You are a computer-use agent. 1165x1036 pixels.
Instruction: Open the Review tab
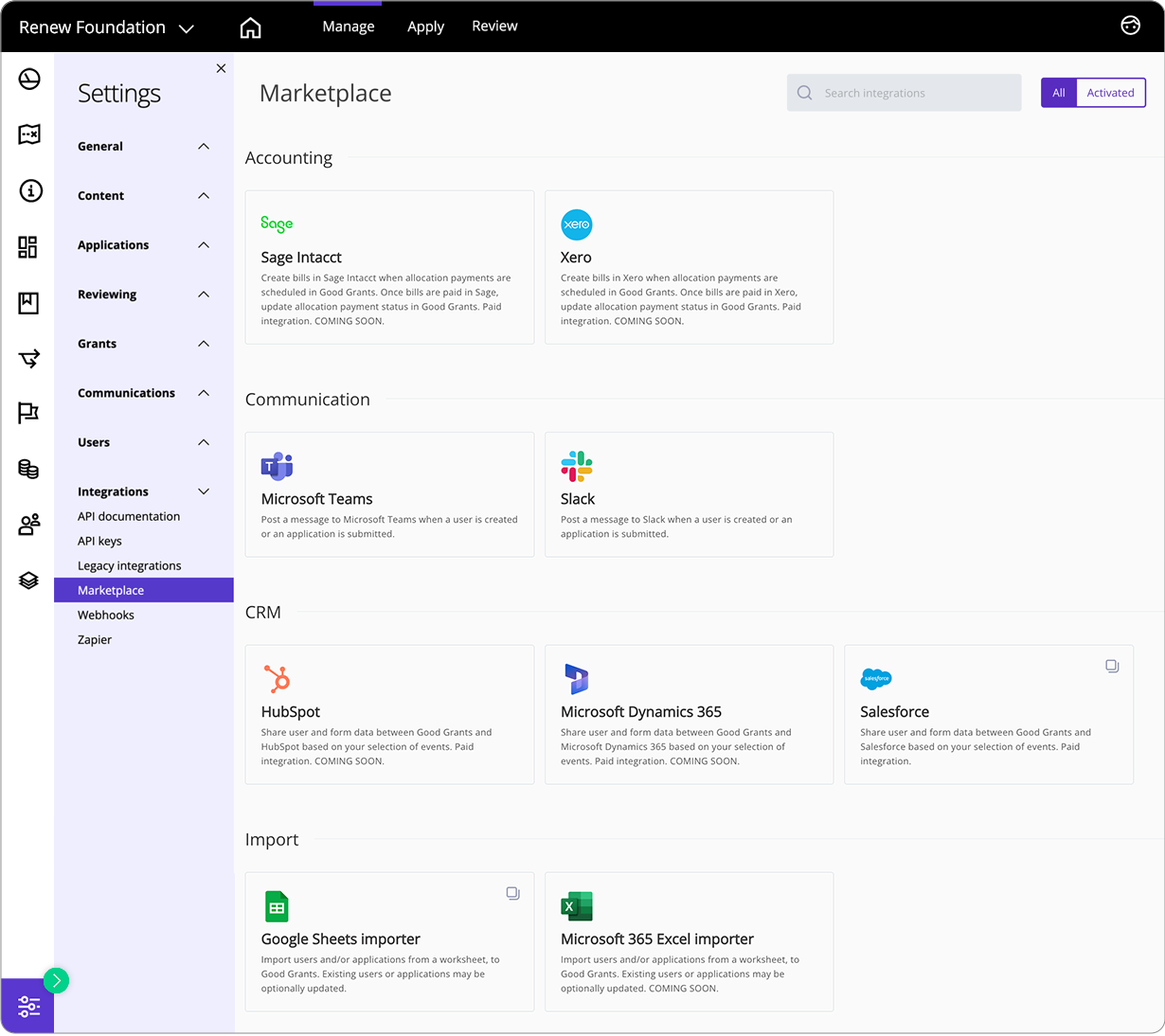tap(494, 27)
